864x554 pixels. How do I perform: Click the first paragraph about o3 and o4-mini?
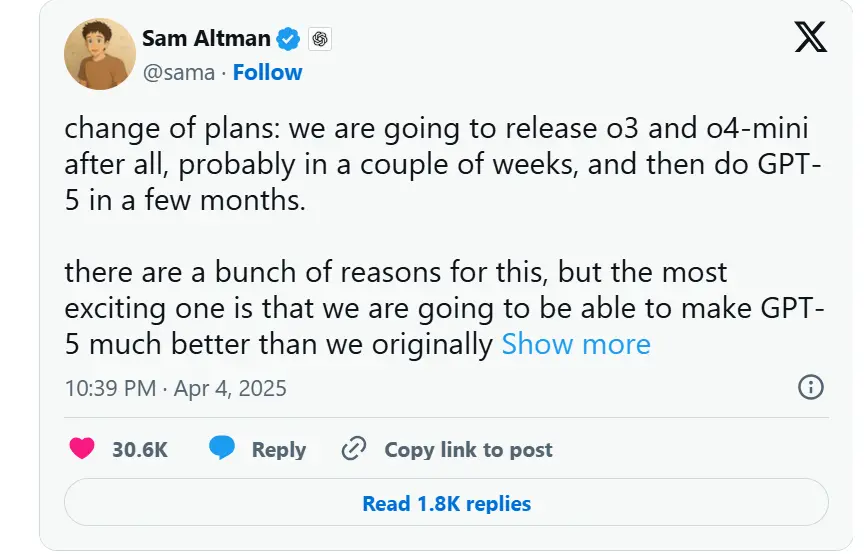(x=440, y=164)
